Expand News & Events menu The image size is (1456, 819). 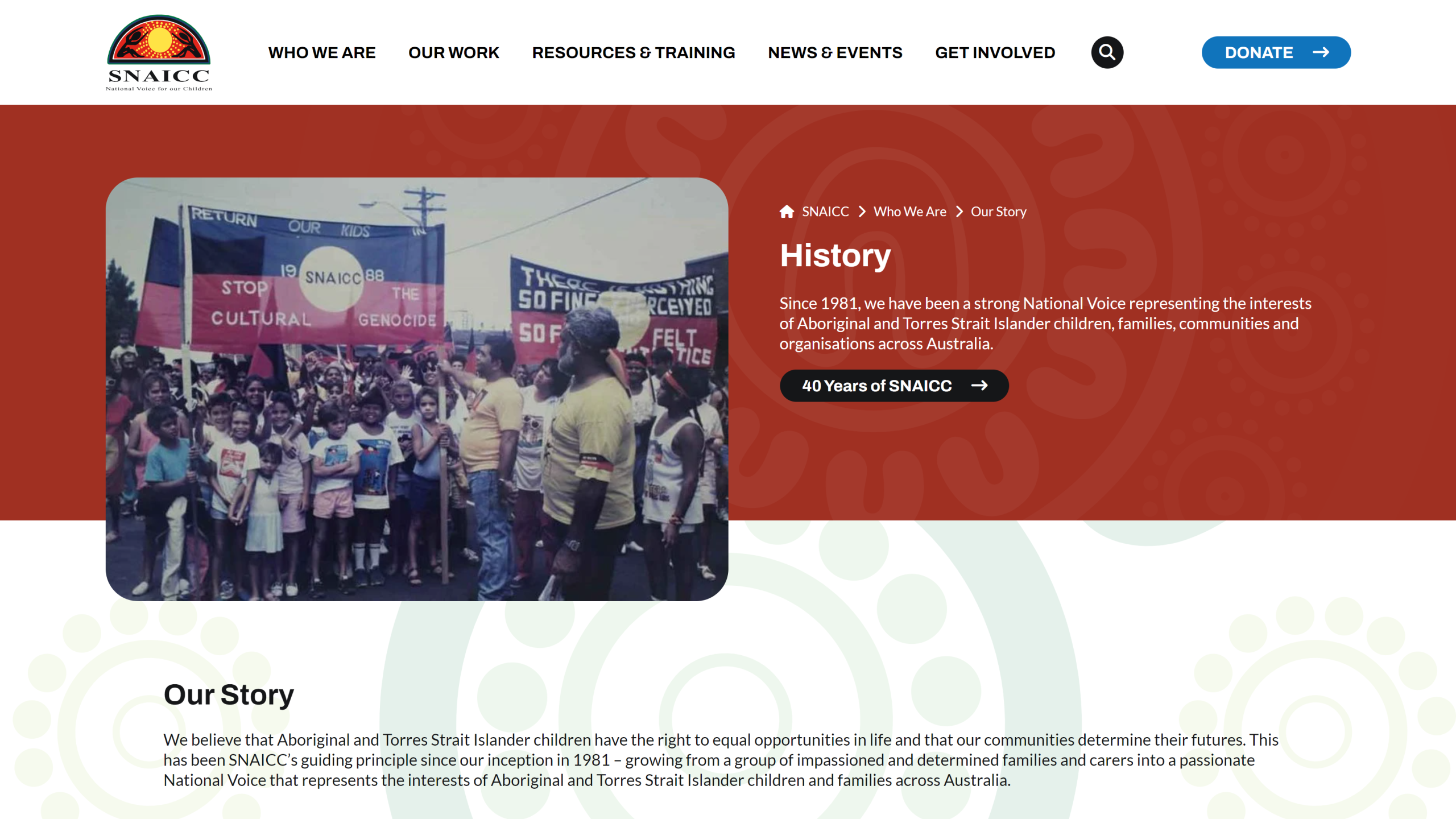[835, 52]
